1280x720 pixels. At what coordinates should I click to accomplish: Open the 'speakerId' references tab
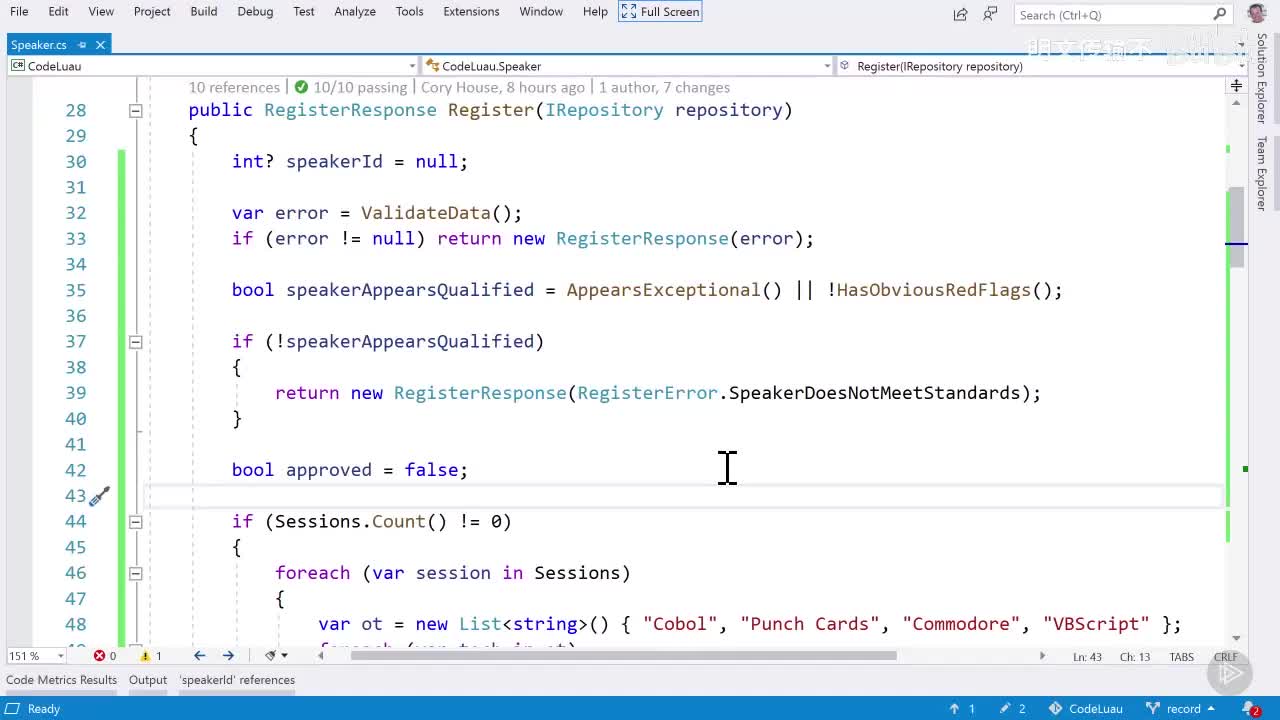click(237, 680)
